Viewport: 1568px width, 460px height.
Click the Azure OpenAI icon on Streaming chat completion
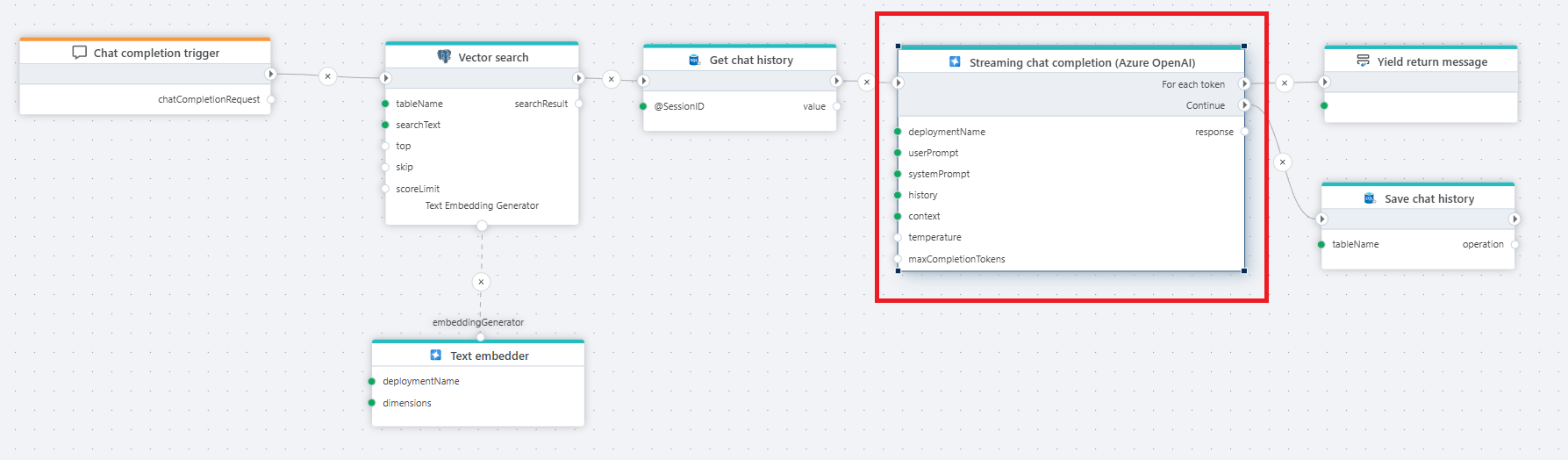(x=955, y=62)
